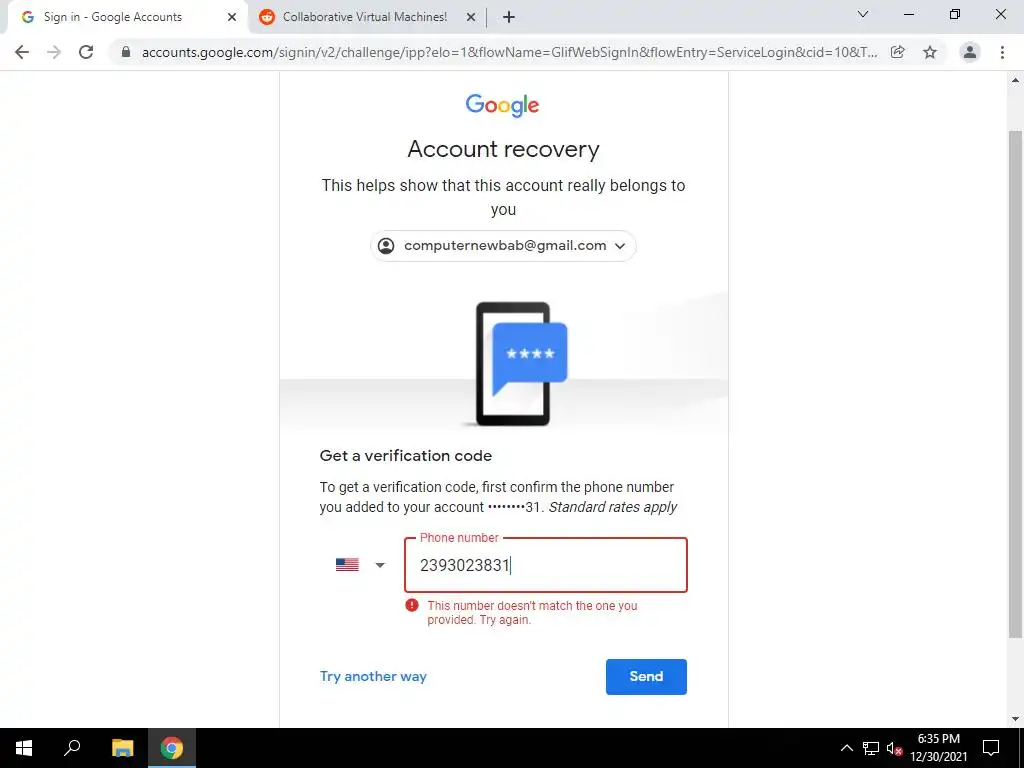Open the US flag country code dropdown
The width and height of the screenshot is (1024, 768).
click(360, 565)
